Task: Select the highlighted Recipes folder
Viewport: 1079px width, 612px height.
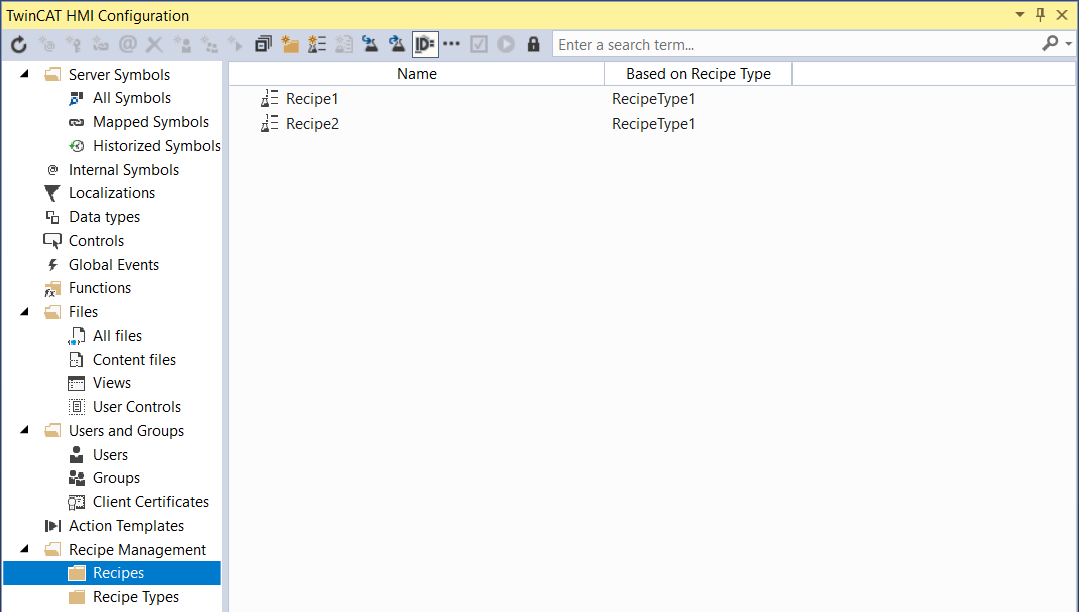Action: 111,573
